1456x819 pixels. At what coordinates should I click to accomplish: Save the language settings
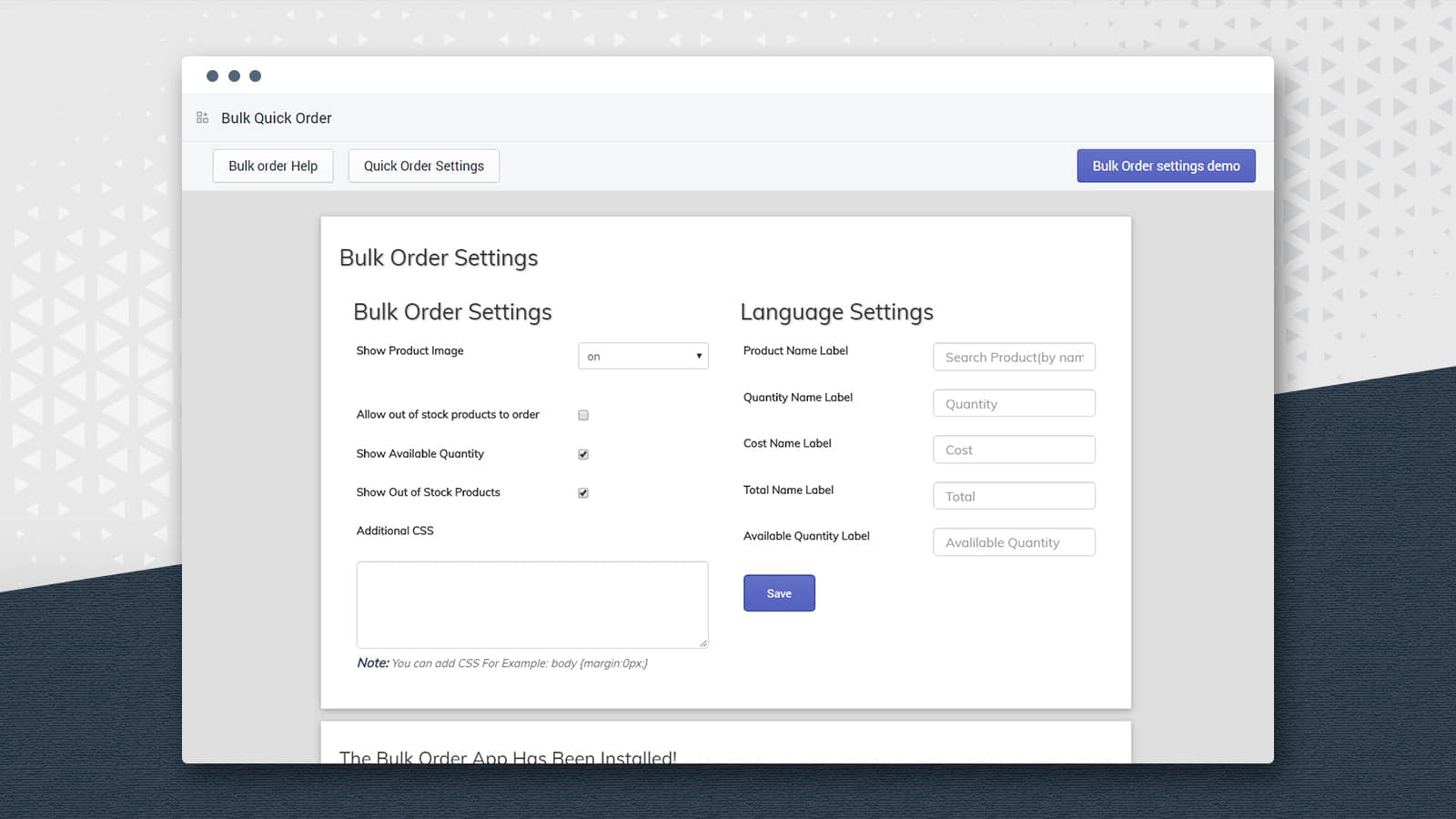click(778, 592)
